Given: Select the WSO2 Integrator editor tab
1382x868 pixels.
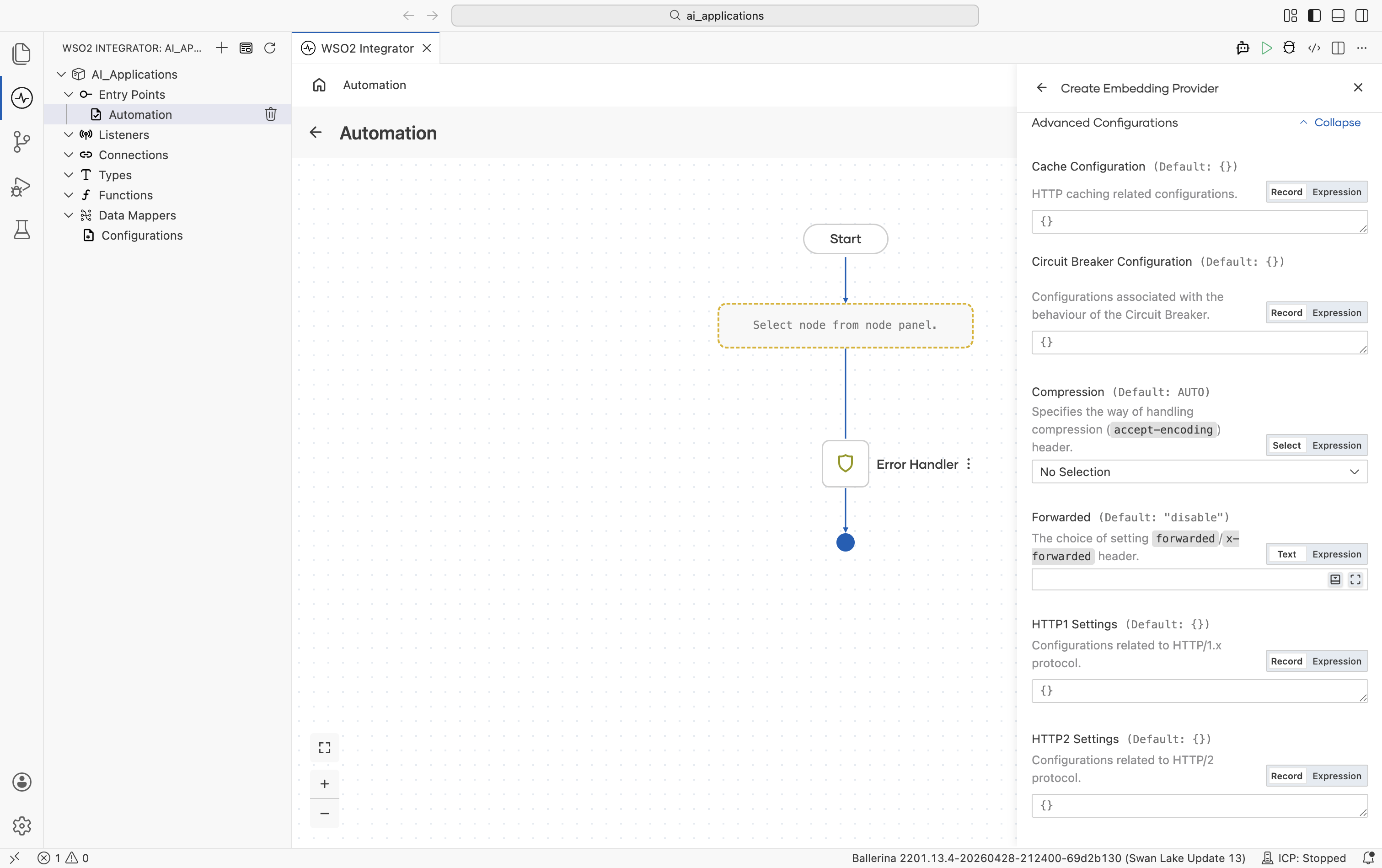Looking at the screenshot, I should click(366, 48).
